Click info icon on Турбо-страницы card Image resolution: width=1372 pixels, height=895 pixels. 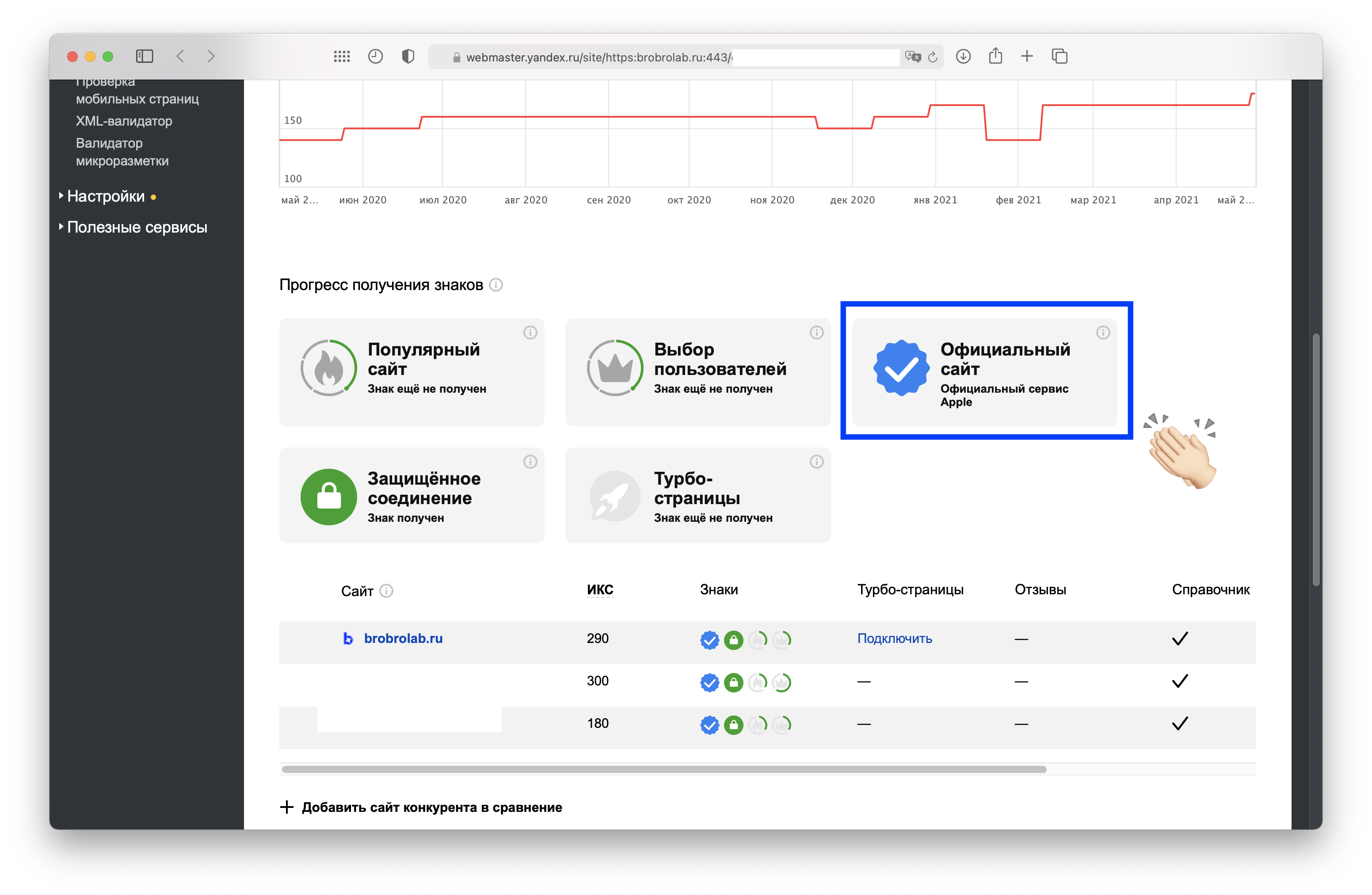click(816, 461)
